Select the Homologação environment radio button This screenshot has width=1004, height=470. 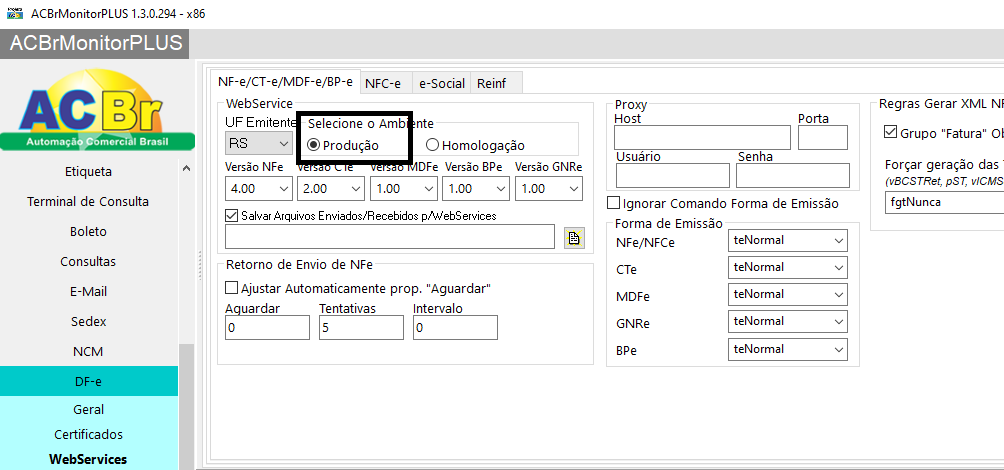click(x=432, y=145)
